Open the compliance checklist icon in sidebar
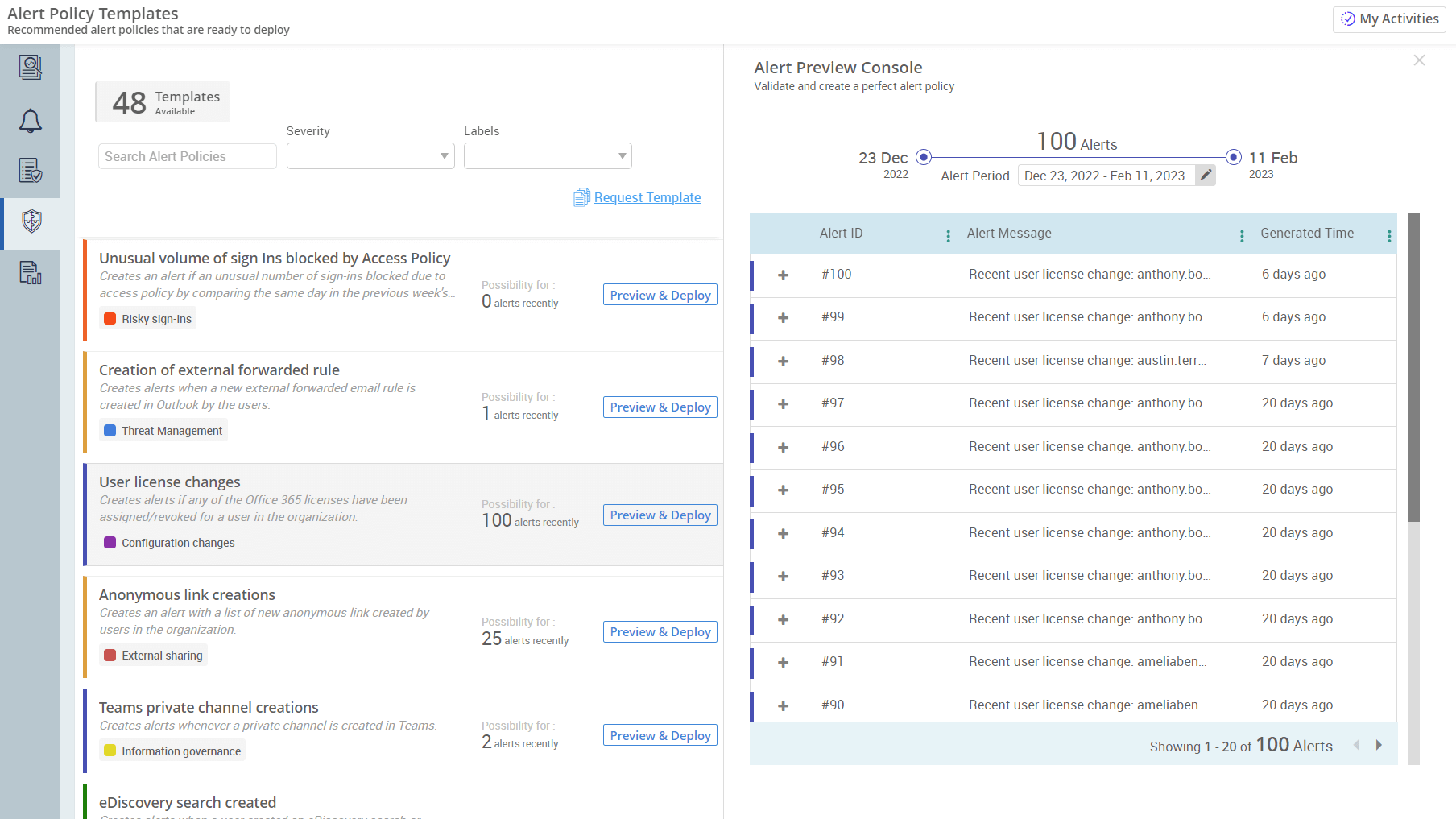Screen dimensions: 1456x819 click(31, 171)
